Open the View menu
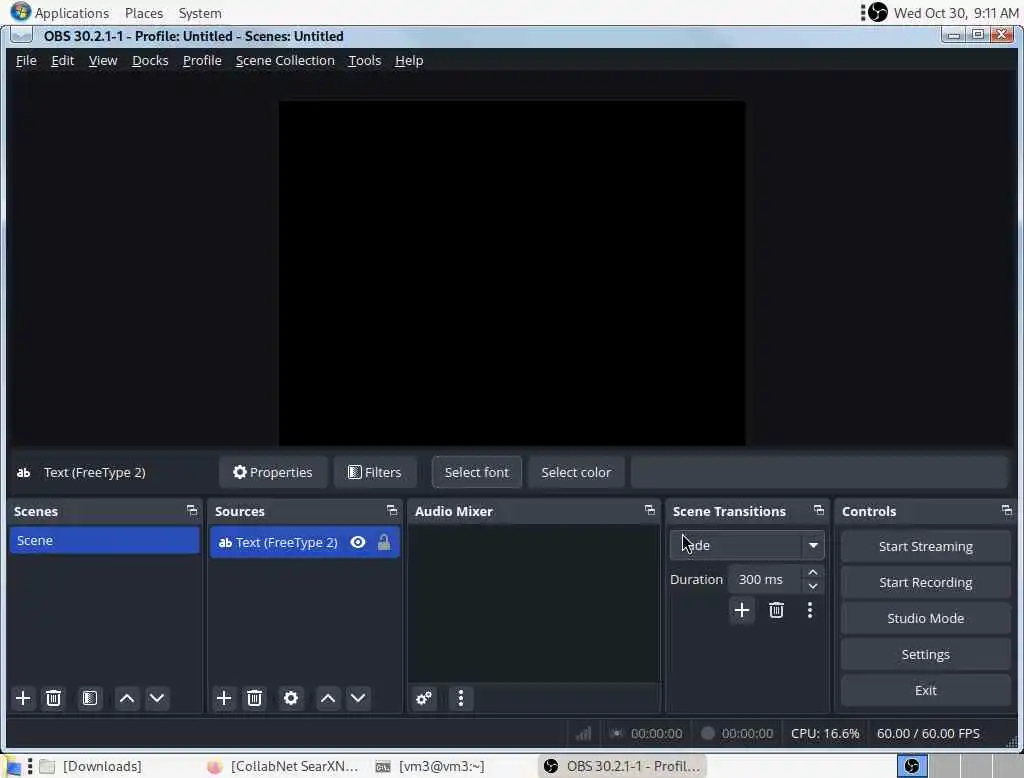The width and height of the screenshot is (1024, 778). [103, 60]
